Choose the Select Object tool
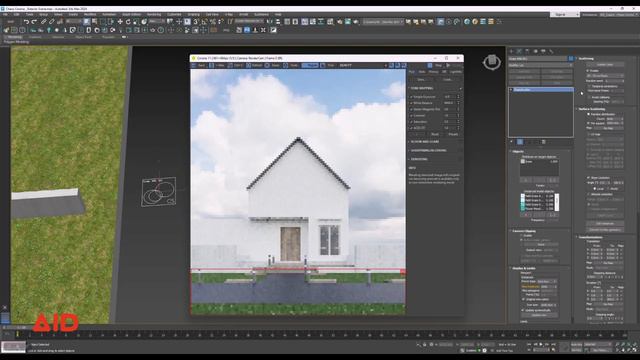 pos(87,21)
